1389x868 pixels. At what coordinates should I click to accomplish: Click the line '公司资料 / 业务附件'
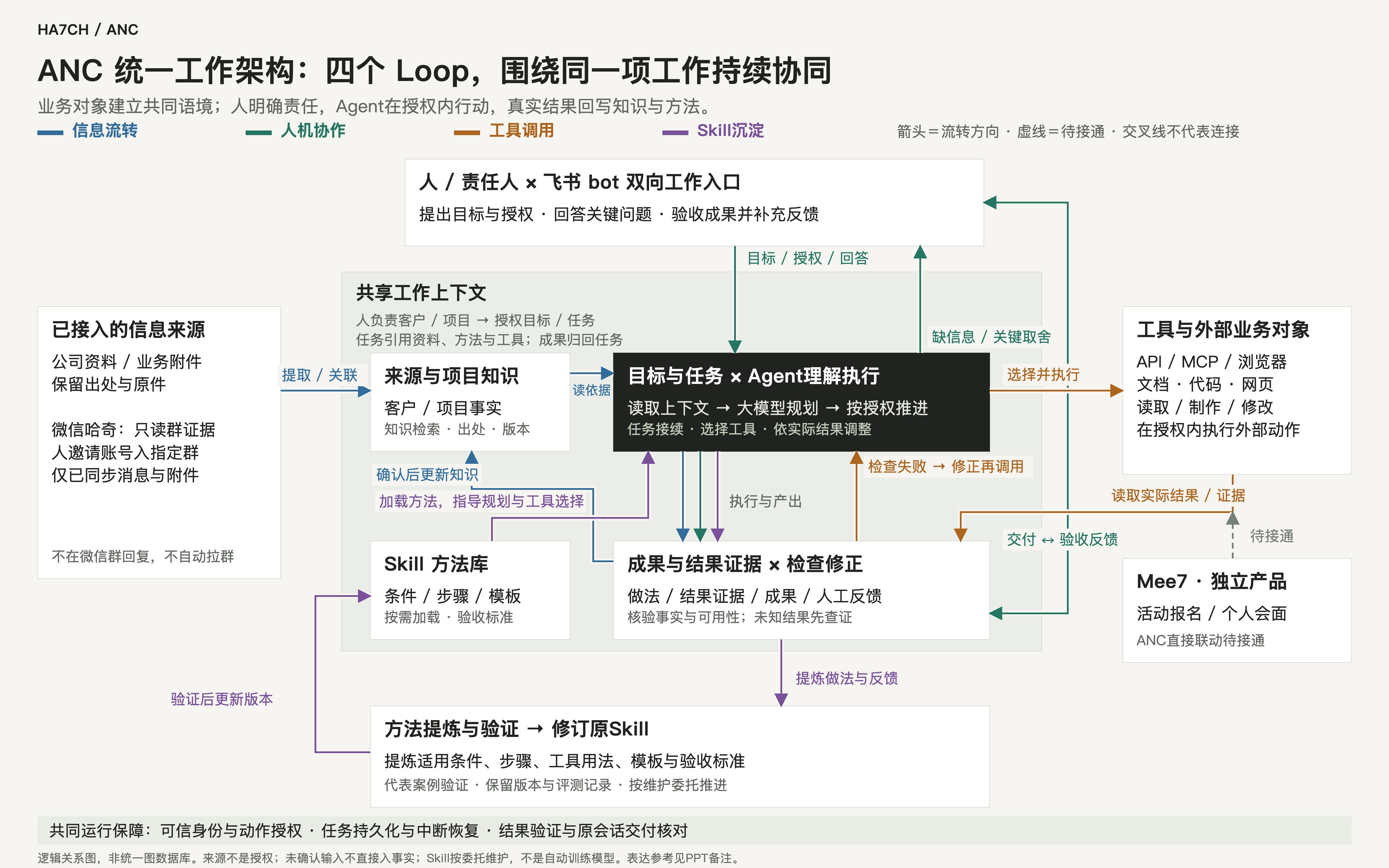point(127,362)
